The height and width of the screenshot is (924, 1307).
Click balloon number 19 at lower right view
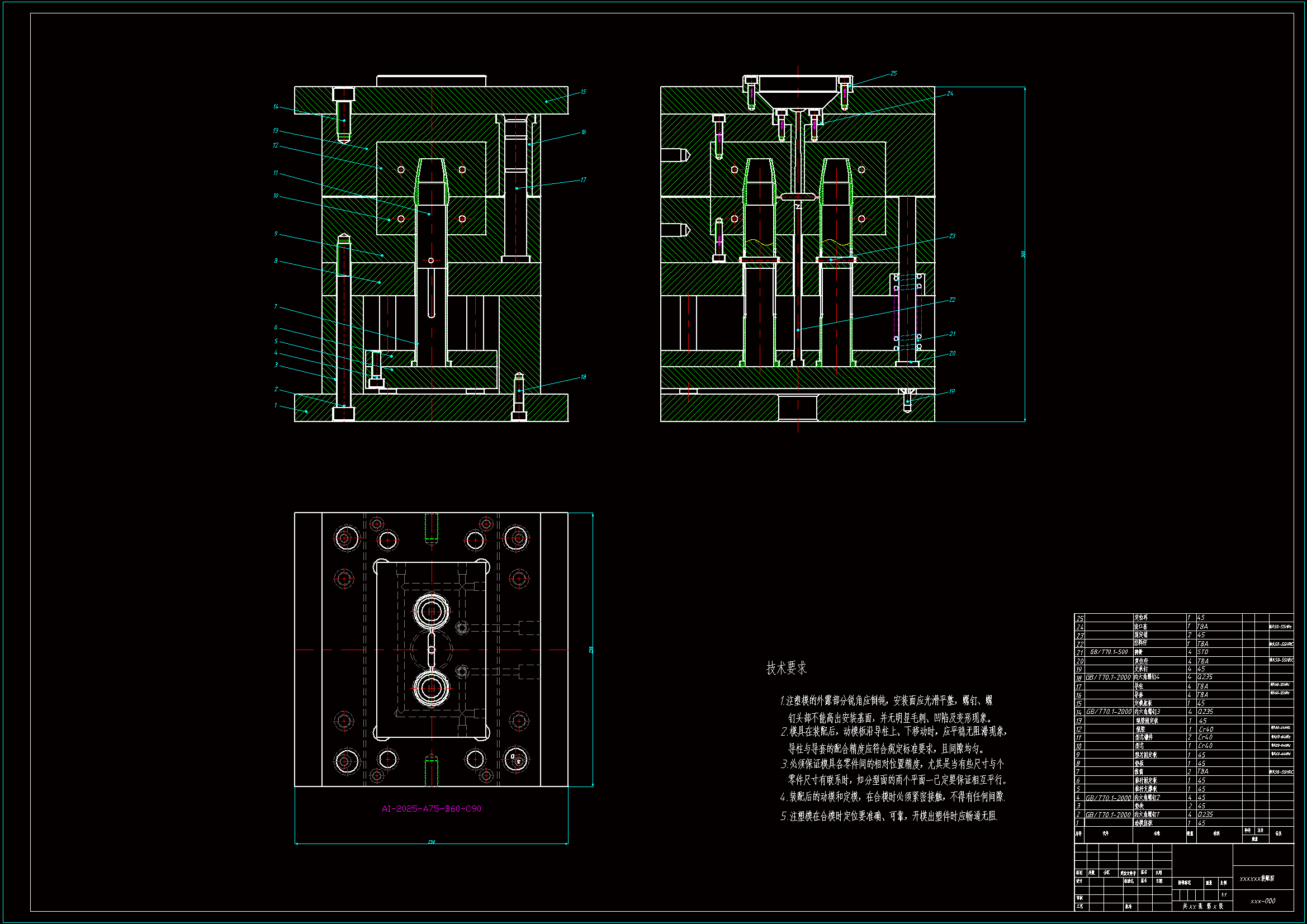point(952,391)
